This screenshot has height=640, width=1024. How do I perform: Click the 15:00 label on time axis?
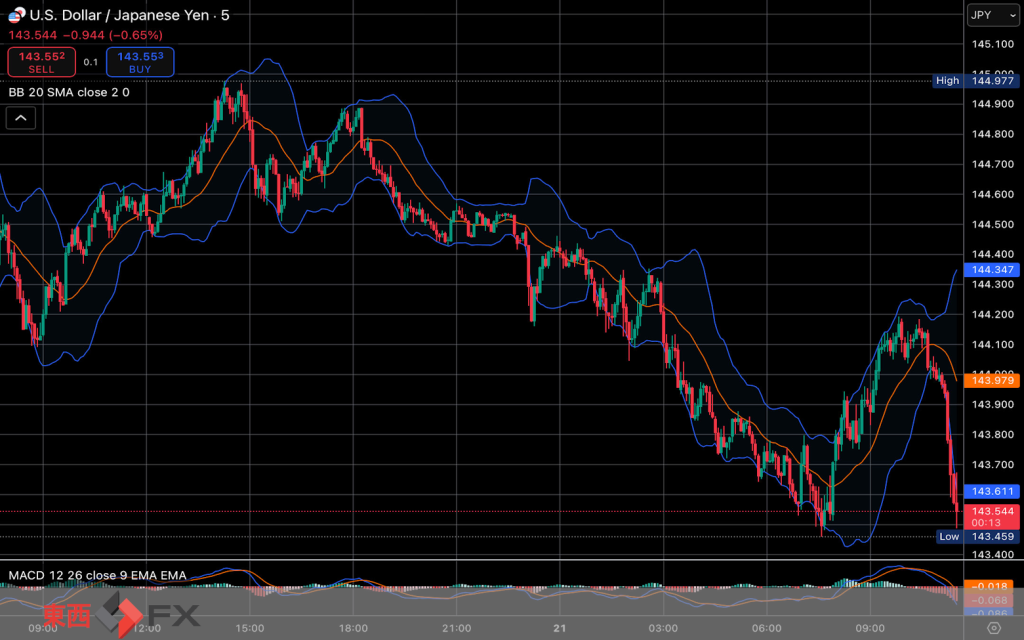coord(249,628)
